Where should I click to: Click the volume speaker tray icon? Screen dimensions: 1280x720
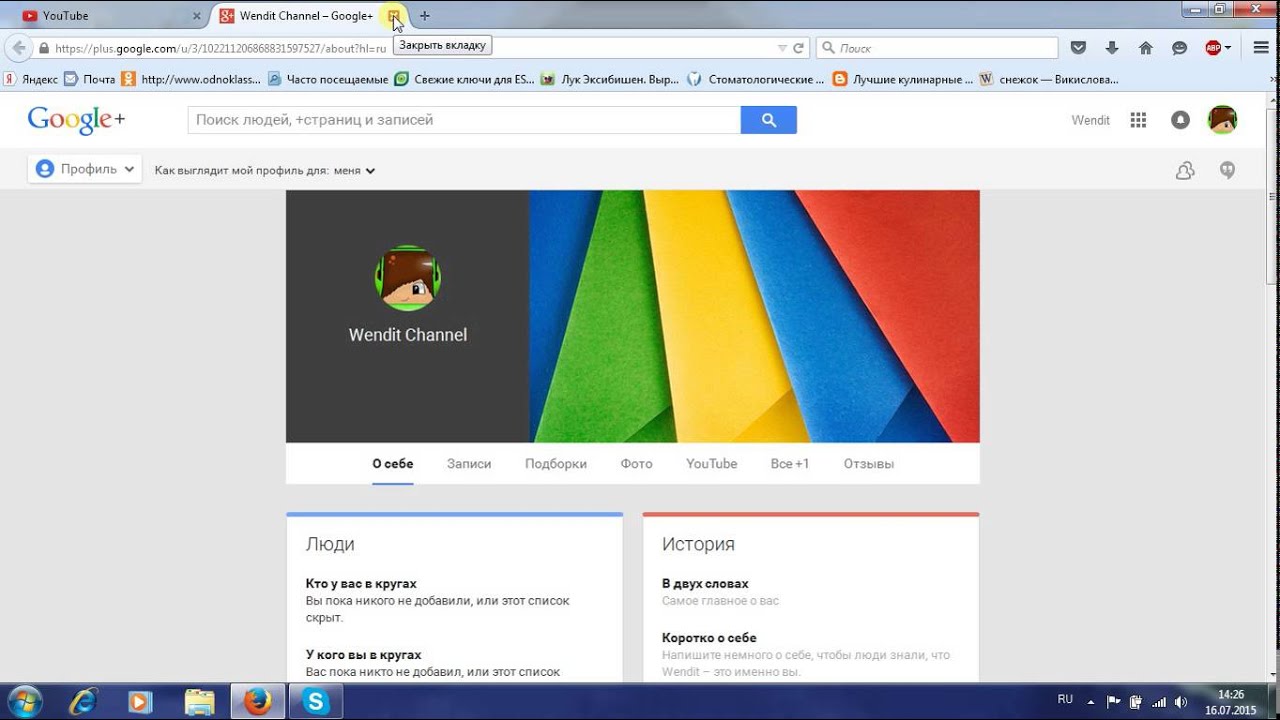click(1181, 702)
